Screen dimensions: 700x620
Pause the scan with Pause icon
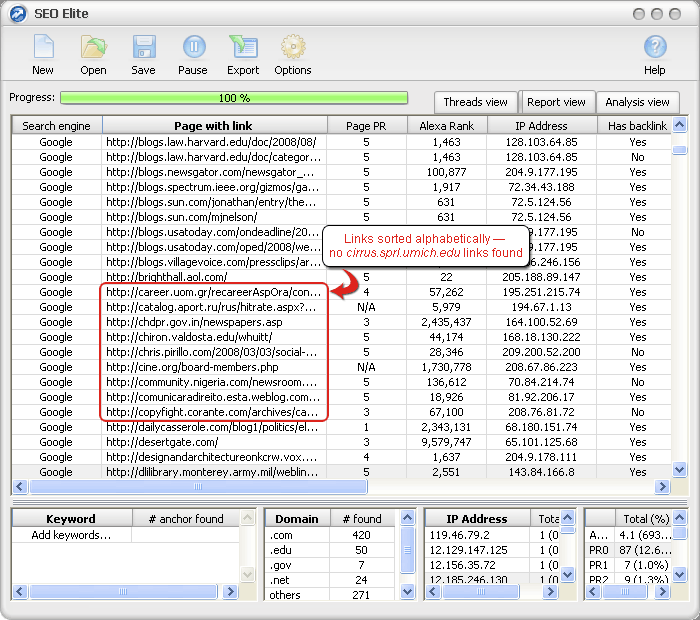(x=193, y=47)
